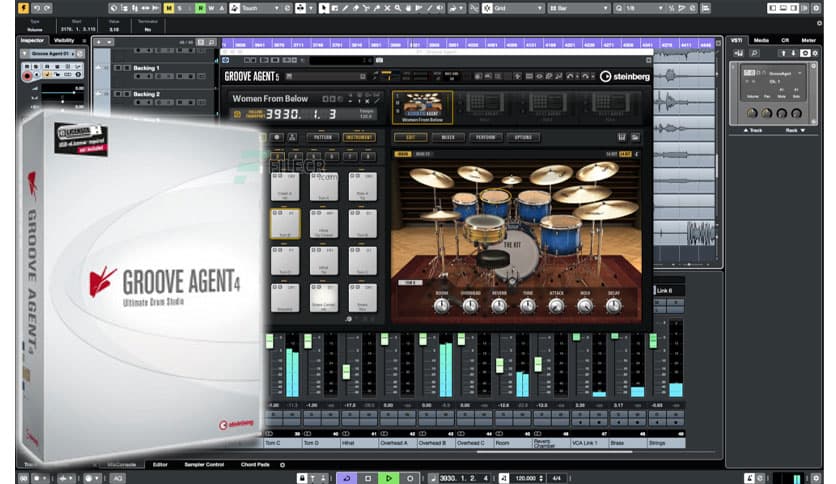This screenshot has height=484, width=836.
Task: Click the Add Track plus icon
Action: click(99, 42)
